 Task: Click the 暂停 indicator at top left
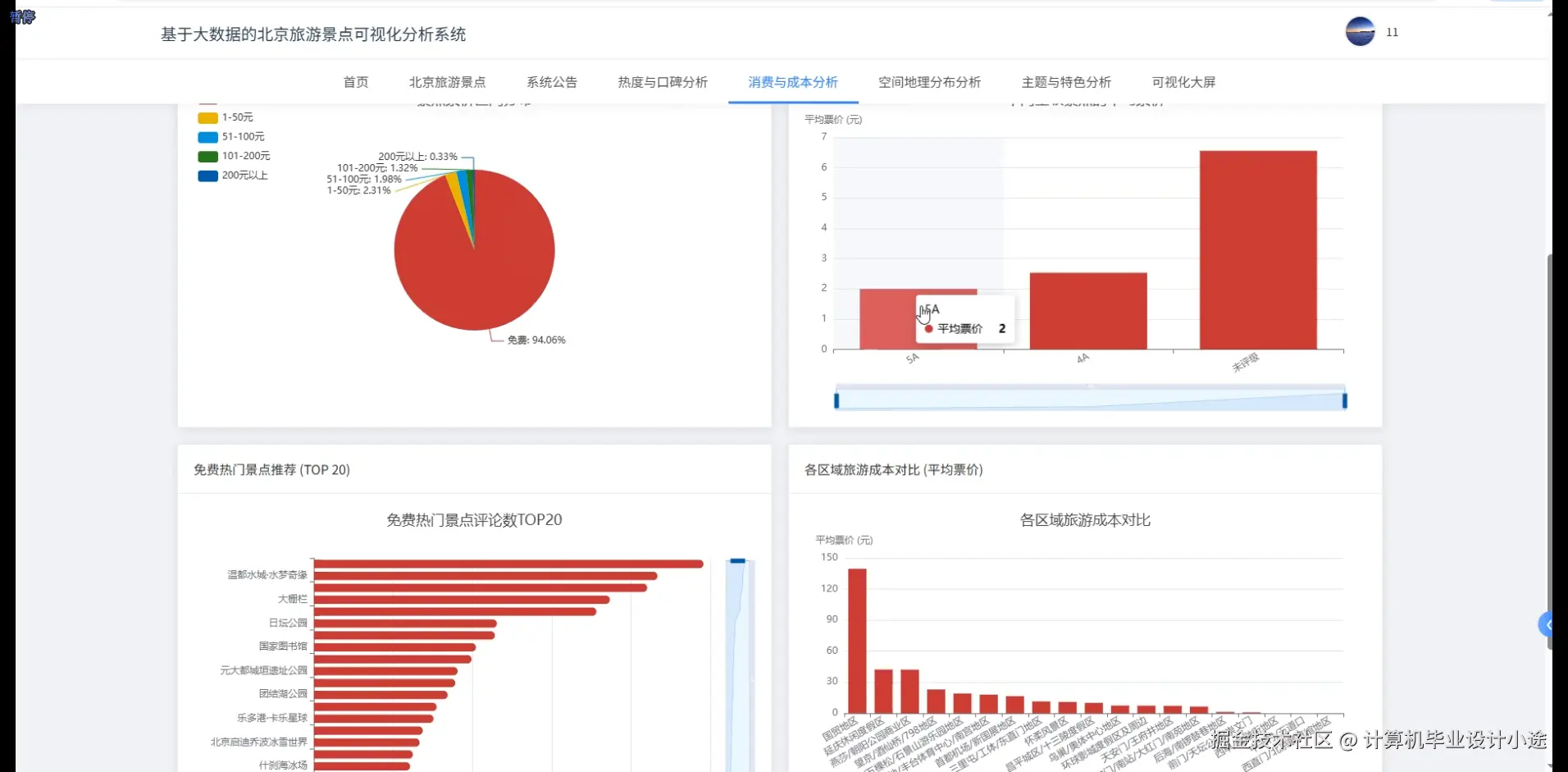[x=22, y=17]
